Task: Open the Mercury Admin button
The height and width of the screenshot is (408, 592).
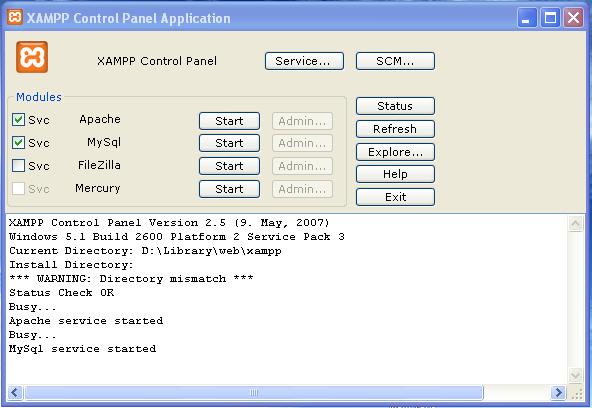Action: click(302, 189)
